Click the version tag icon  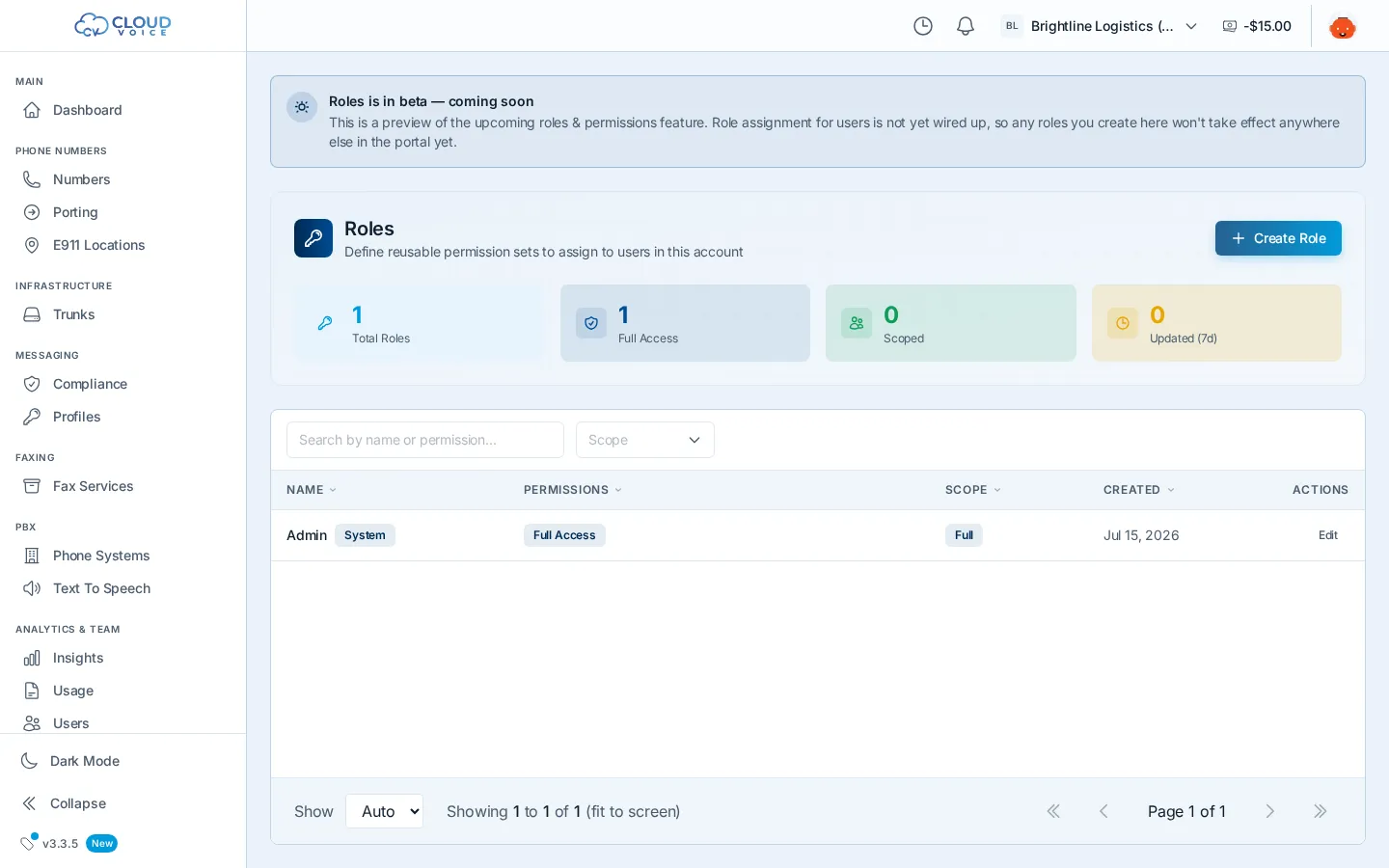[x=28, y=843]
